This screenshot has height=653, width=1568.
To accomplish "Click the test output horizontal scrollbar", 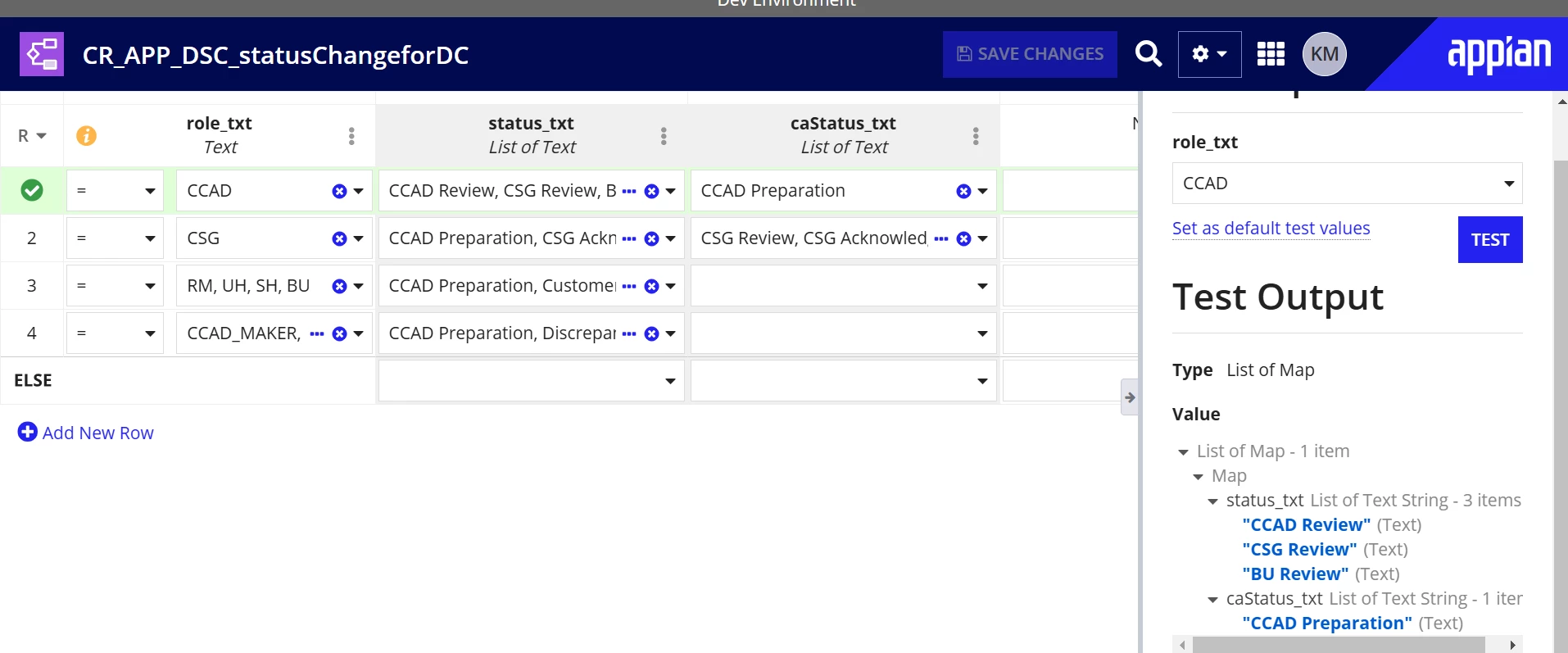I will tap(1339, 645).
